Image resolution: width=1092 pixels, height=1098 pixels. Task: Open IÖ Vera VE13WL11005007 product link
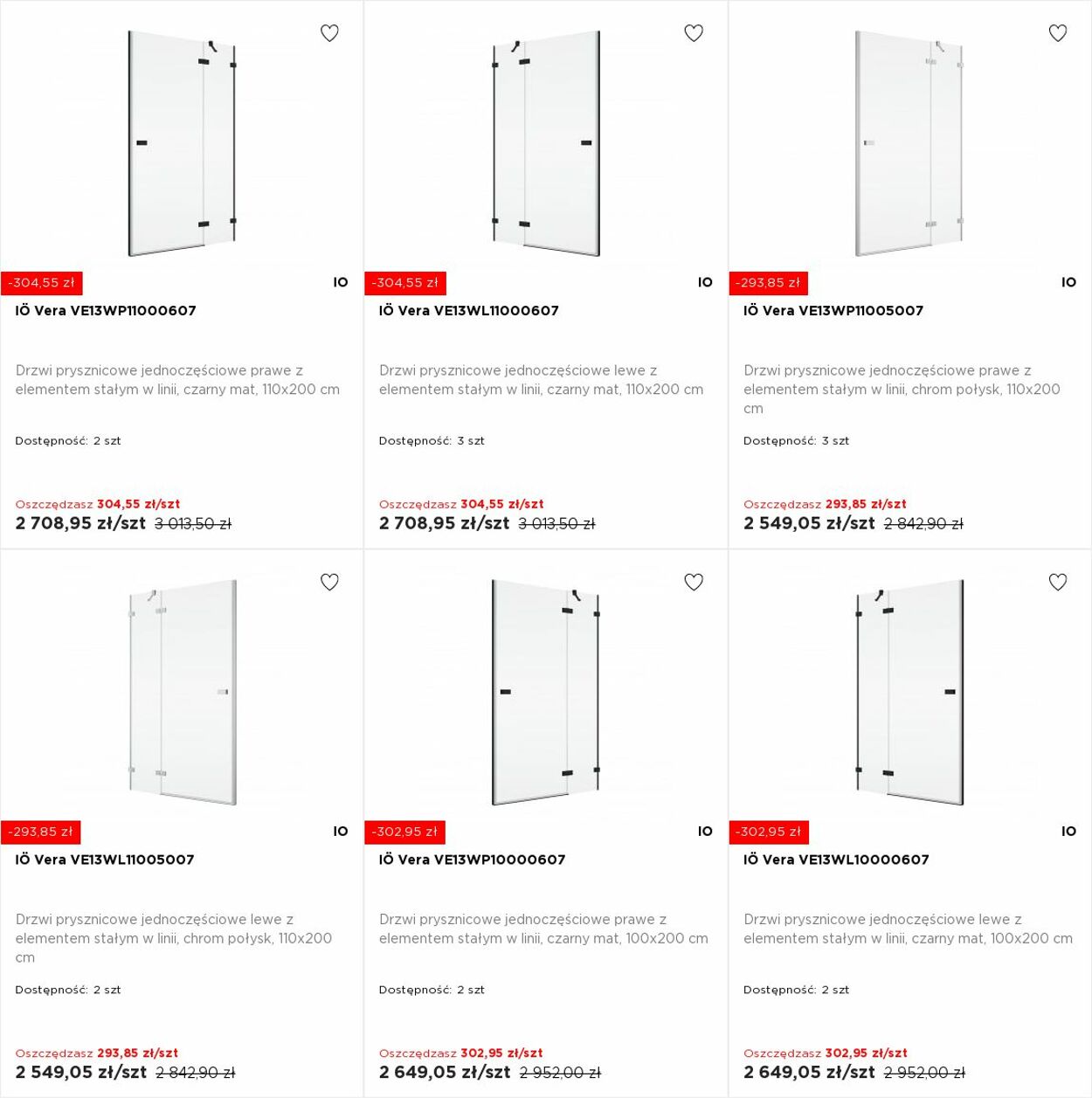click(105, 860)
